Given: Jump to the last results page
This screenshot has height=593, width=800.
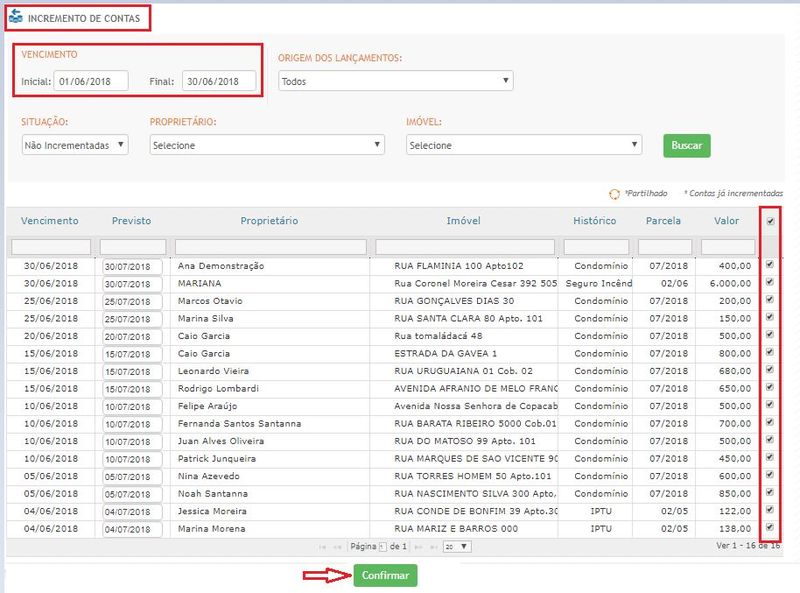Looking at the screenshot, I should click(x=432, y=547).
